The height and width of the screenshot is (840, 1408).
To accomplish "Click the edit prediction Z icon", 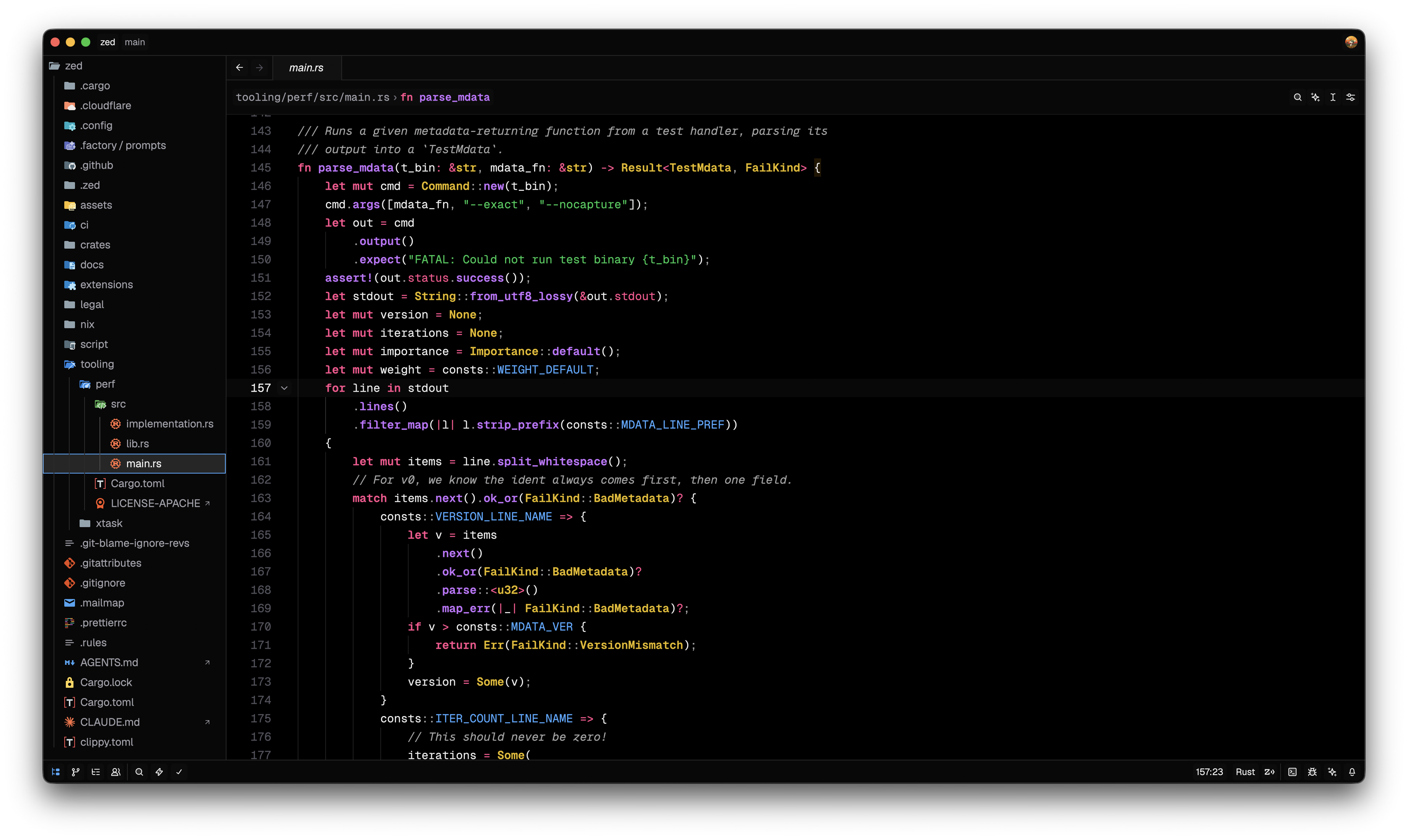I will point(1269,772).
